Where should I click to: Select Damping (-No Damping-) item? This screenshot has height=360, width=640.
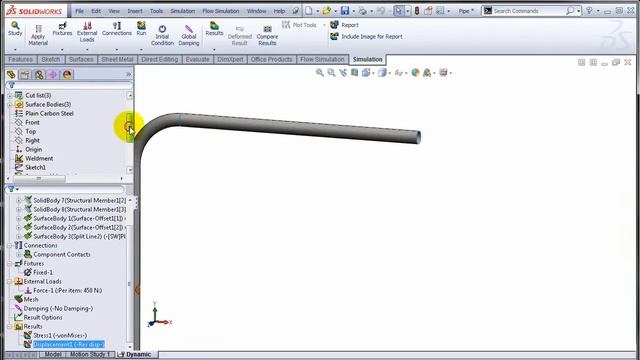click(x=58, y=308)
